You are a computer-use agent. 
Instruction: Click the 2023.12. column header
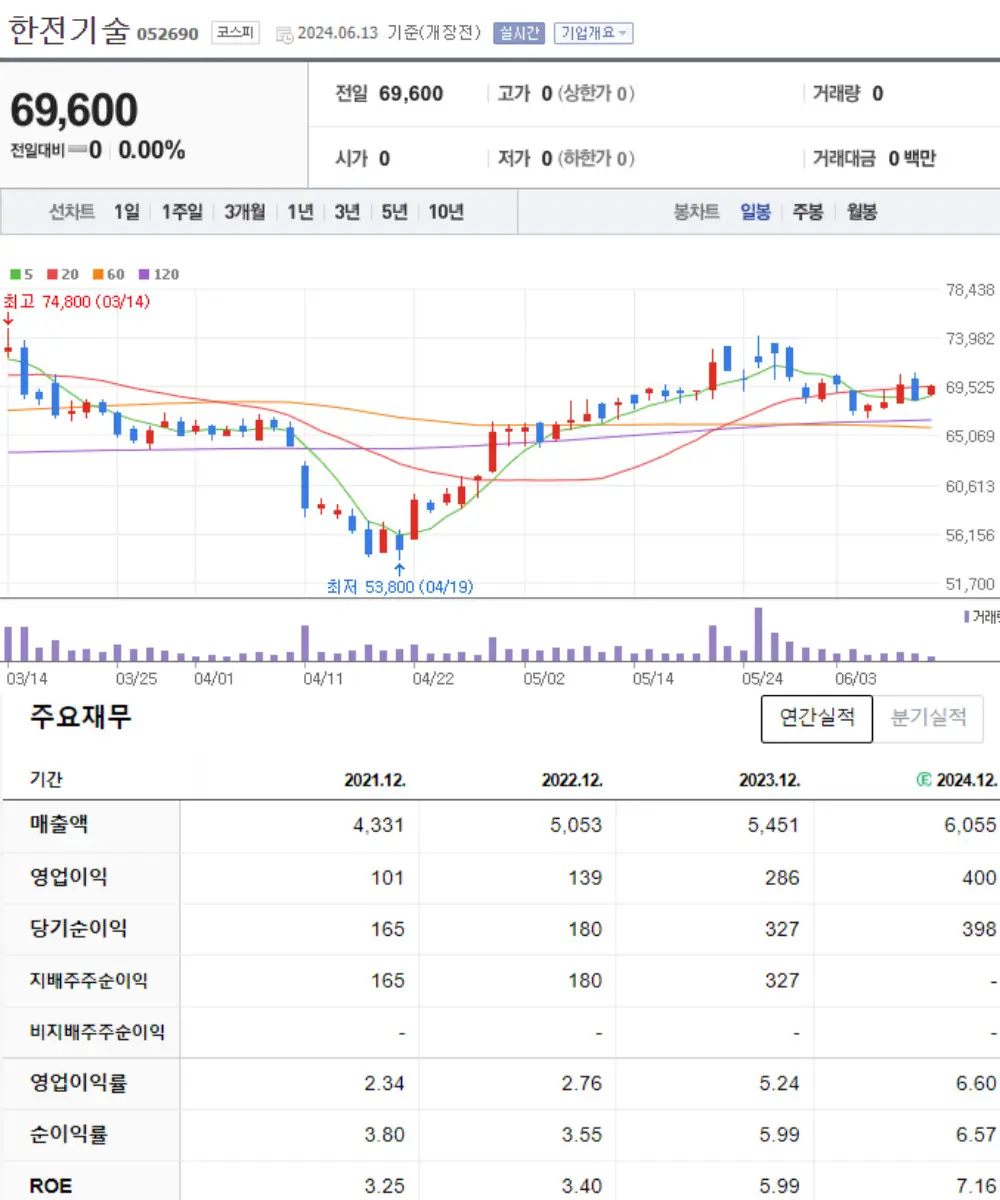[x=769, y=781]
